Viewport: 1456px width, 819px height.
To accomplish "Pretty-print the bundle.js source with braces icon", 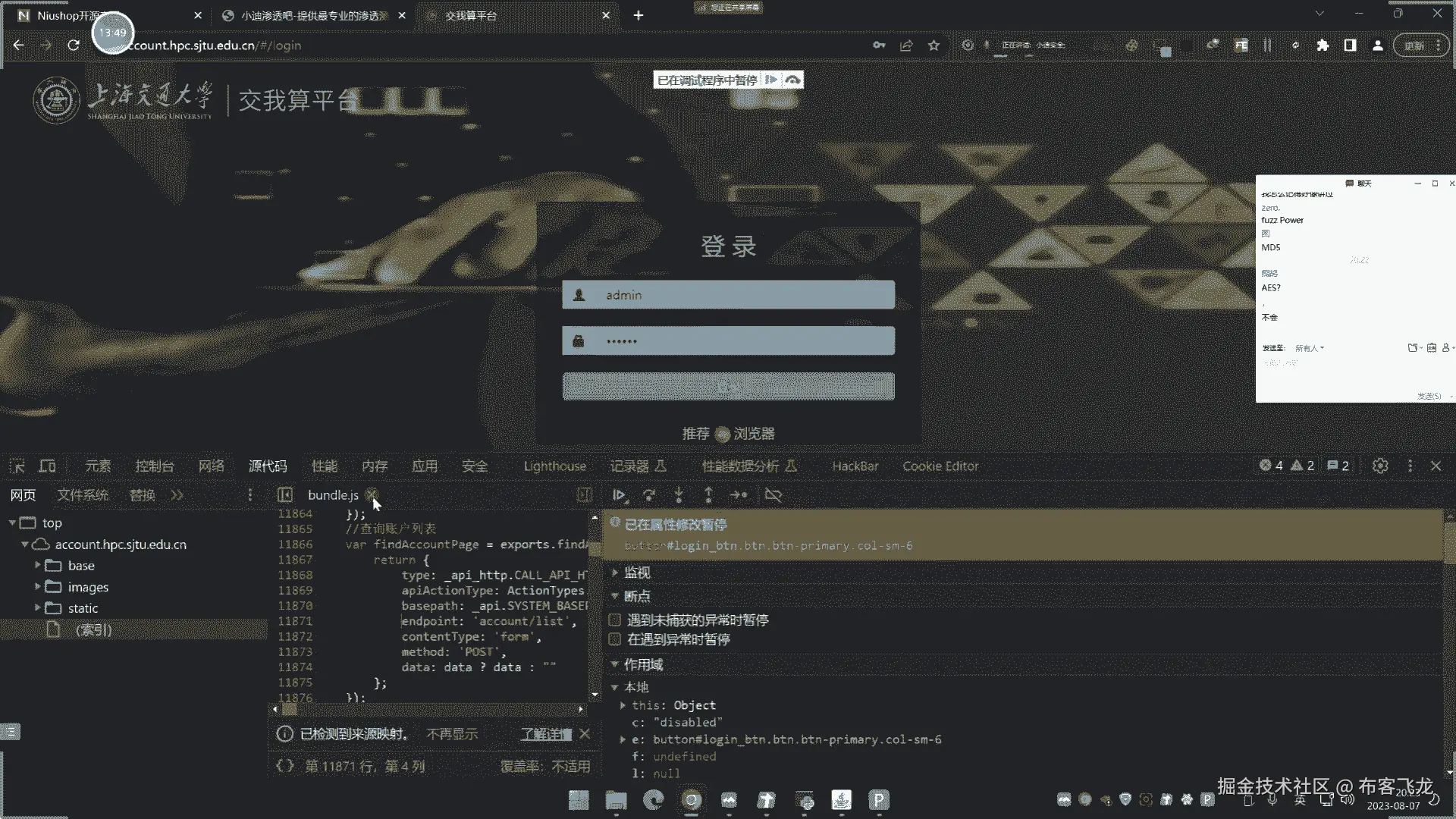I will (x=284, y=766).
